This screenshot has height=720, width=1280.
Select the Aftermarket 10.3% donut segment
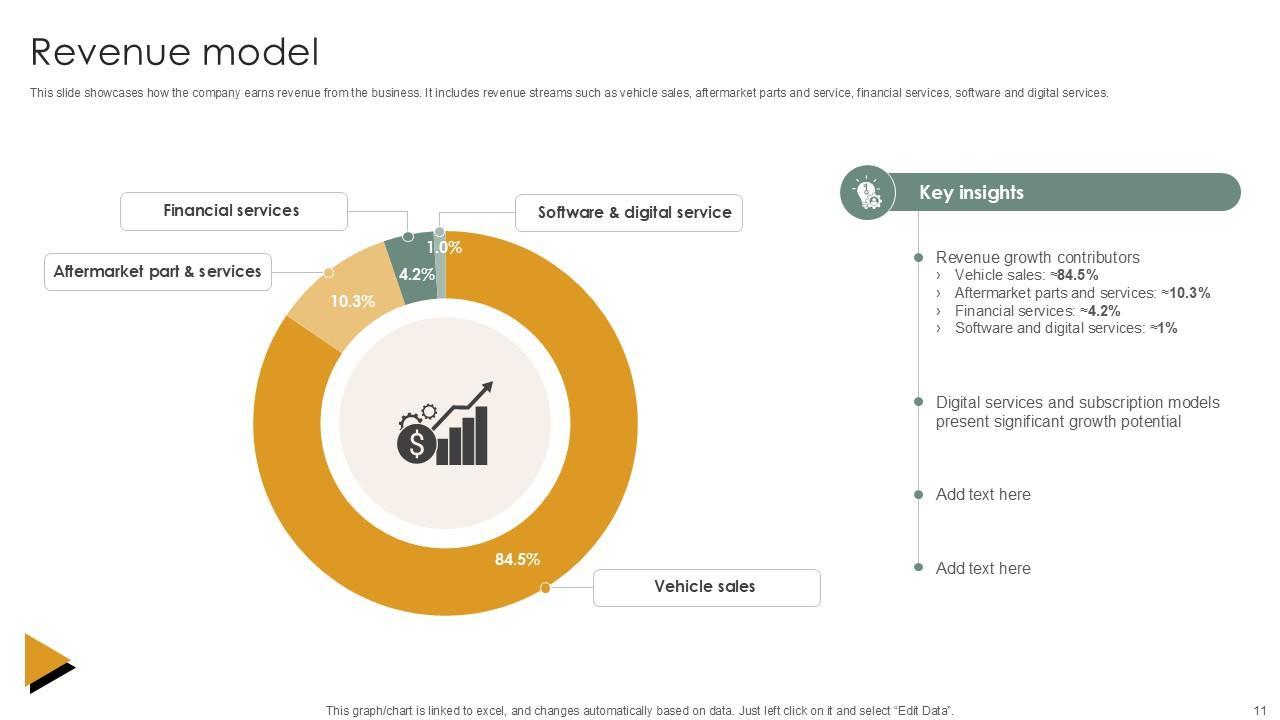click(x=345, y=297)
